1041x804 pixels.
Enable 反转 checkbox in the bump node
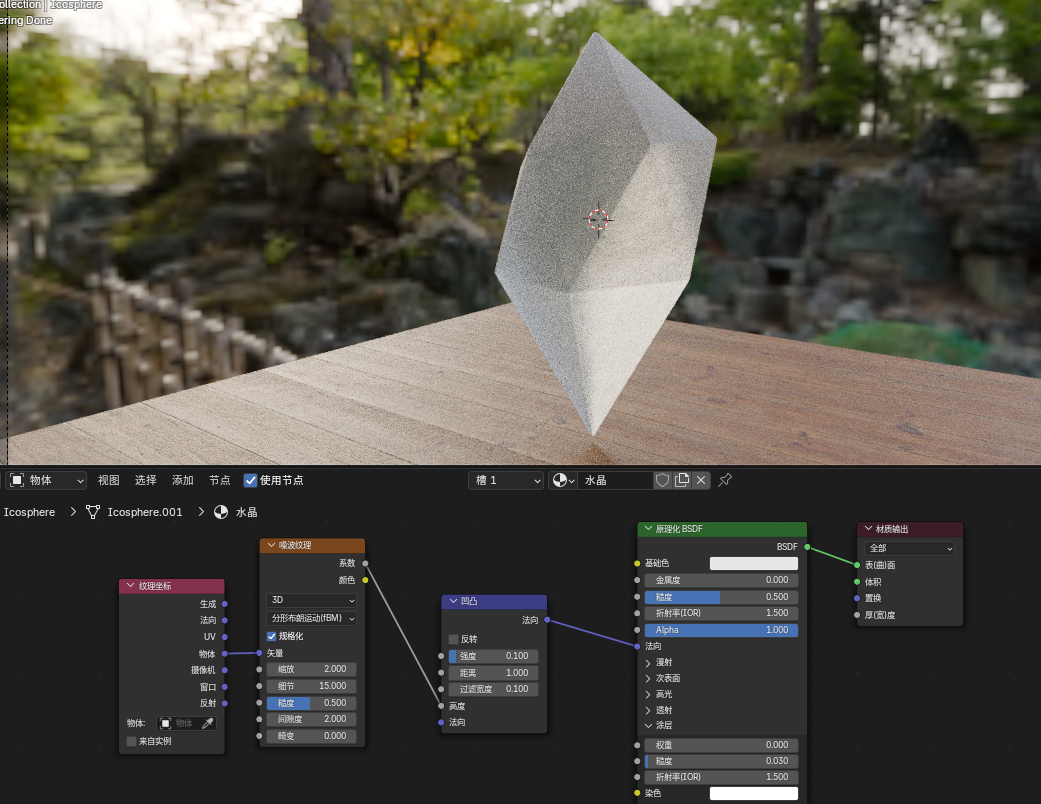point(454,639)
